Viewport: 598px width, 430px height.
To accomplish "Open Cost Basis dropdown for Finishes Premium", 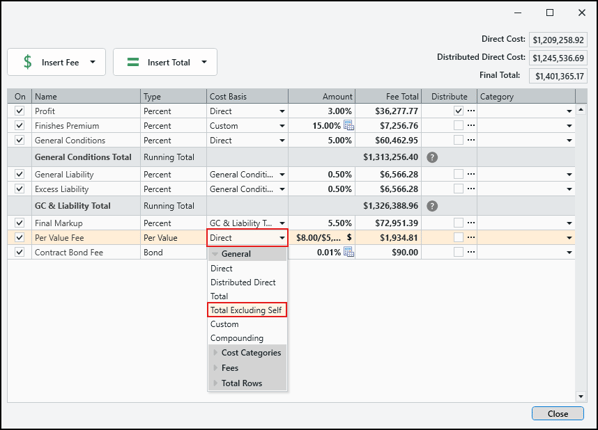I will (x=282, y=126).
